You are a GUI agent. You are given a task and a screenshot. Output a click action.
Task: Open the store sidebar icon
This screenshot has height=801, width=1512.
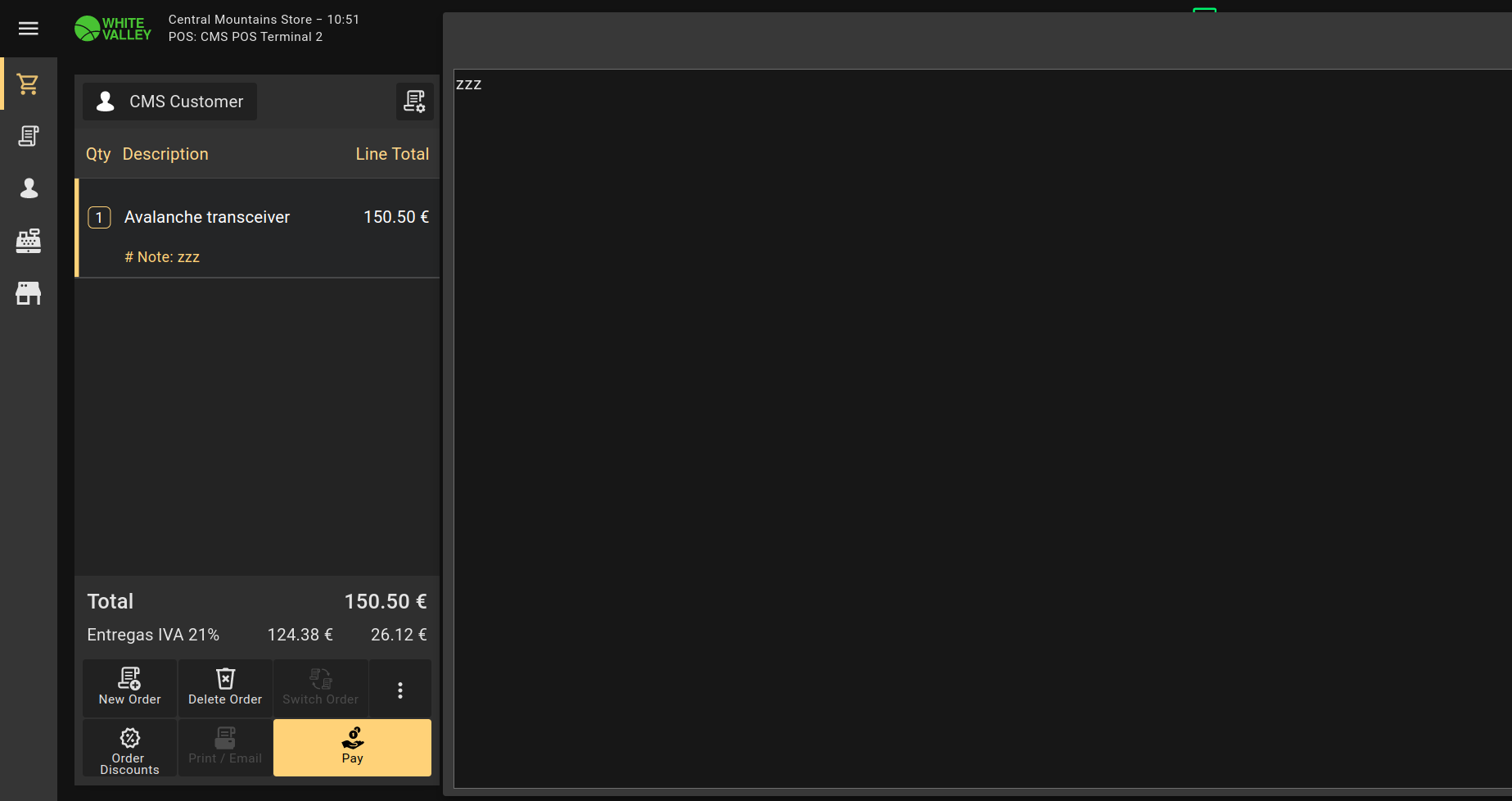[29, 293]
